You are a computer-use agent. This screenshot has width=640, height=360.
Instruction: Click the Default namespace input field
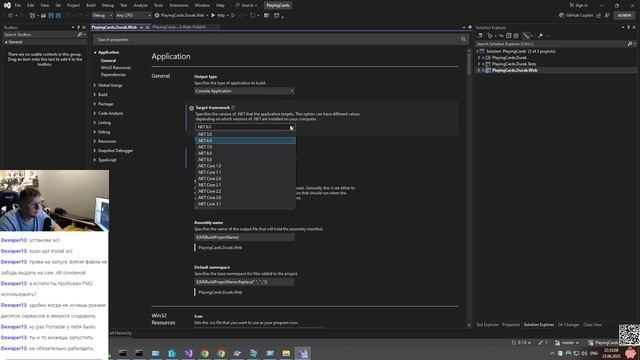[244, 282]
